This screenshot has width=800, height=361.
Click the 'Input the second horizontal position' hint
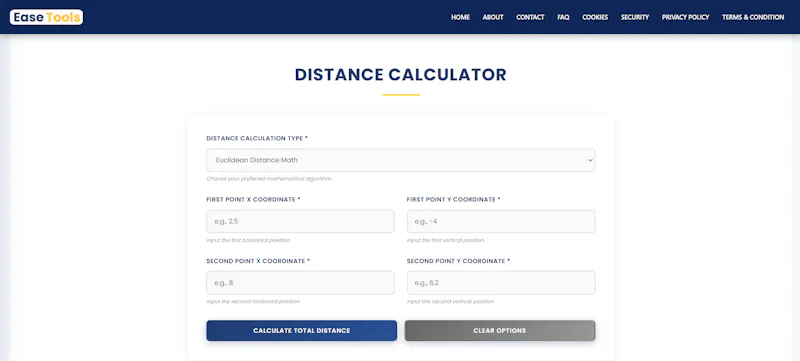point(253,301)
